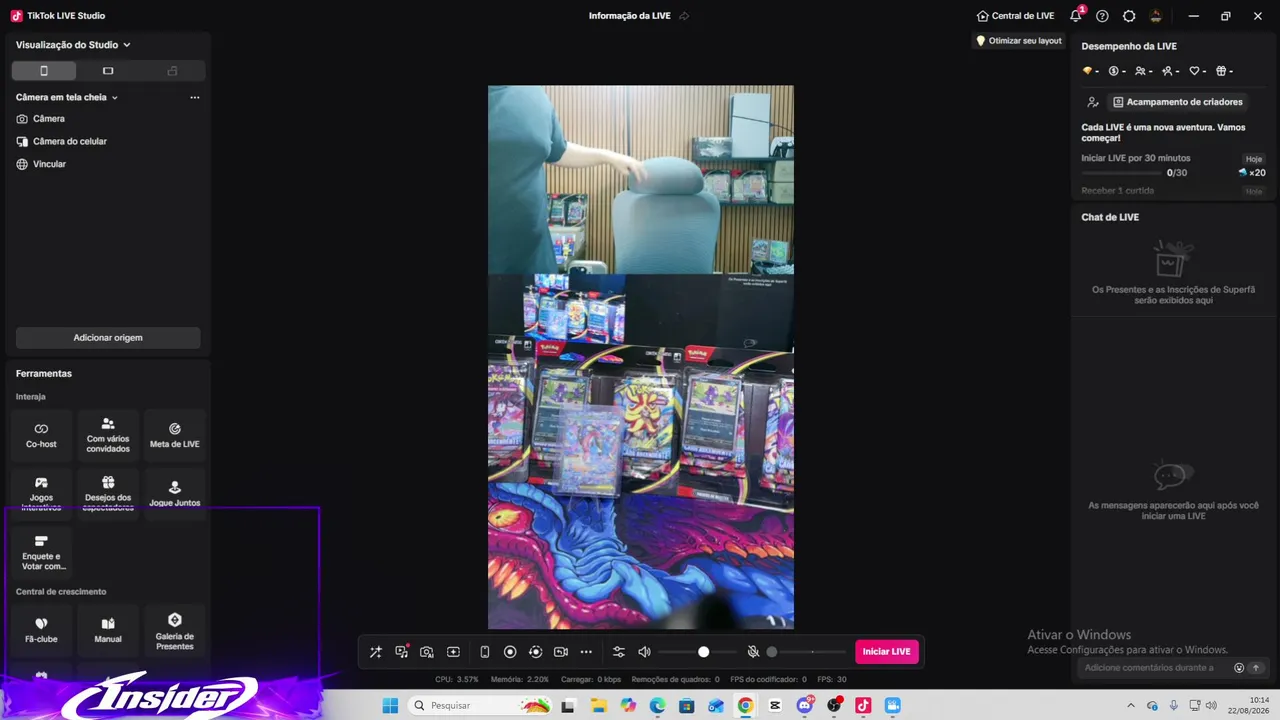Click the Windows taskbar search box
1280x720 pixels.
482,705
